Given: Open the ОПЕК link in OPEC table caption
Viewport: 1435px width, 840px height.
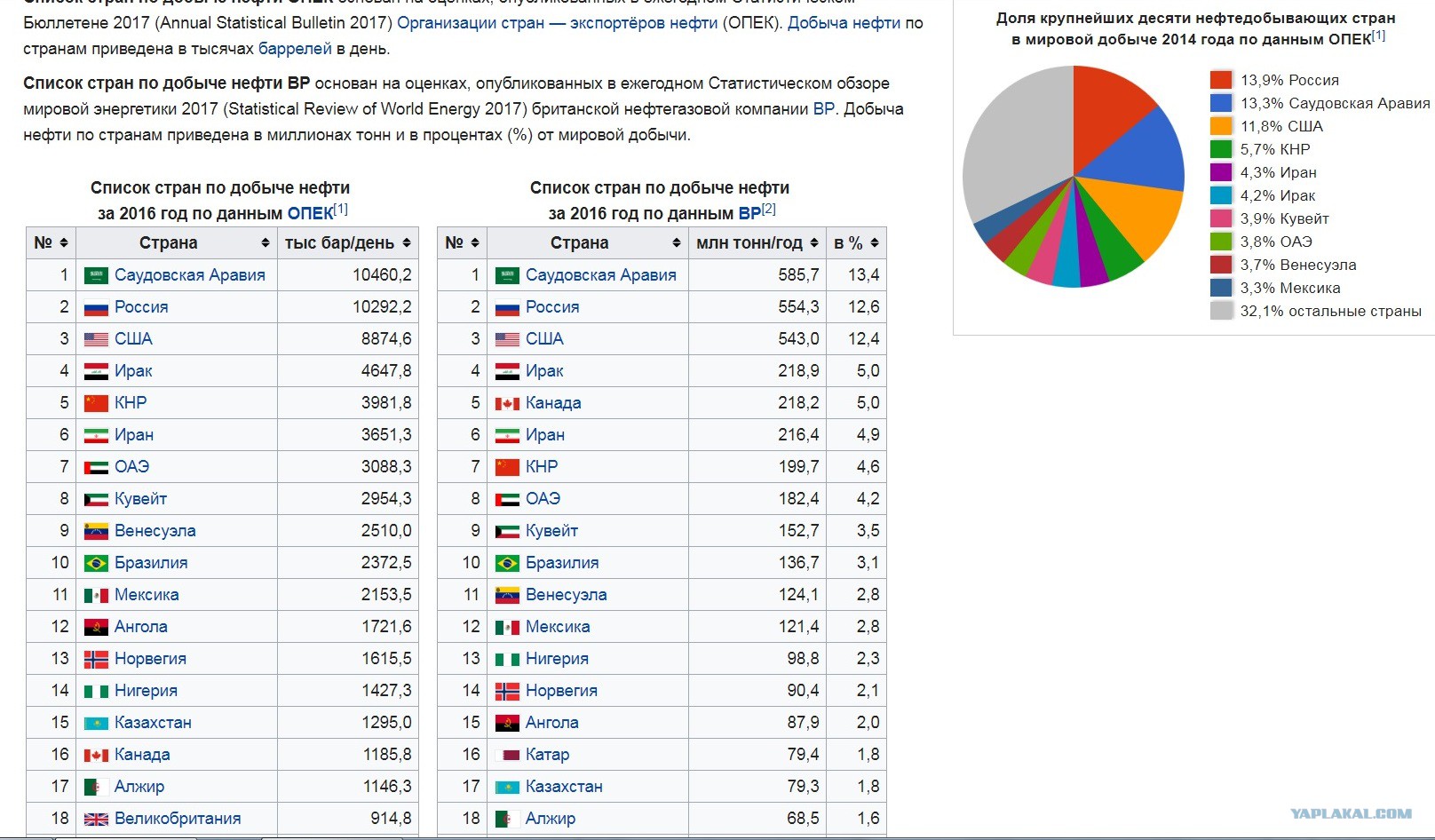Looking at the screenshot, I should pos(310,214).
